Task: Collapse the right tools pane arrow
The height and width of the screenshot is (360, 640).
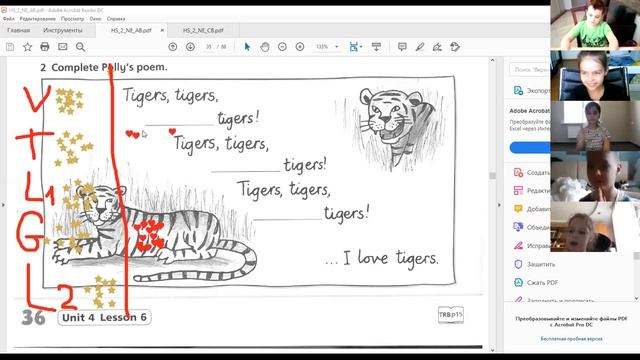Action: (x=499, y=205)
